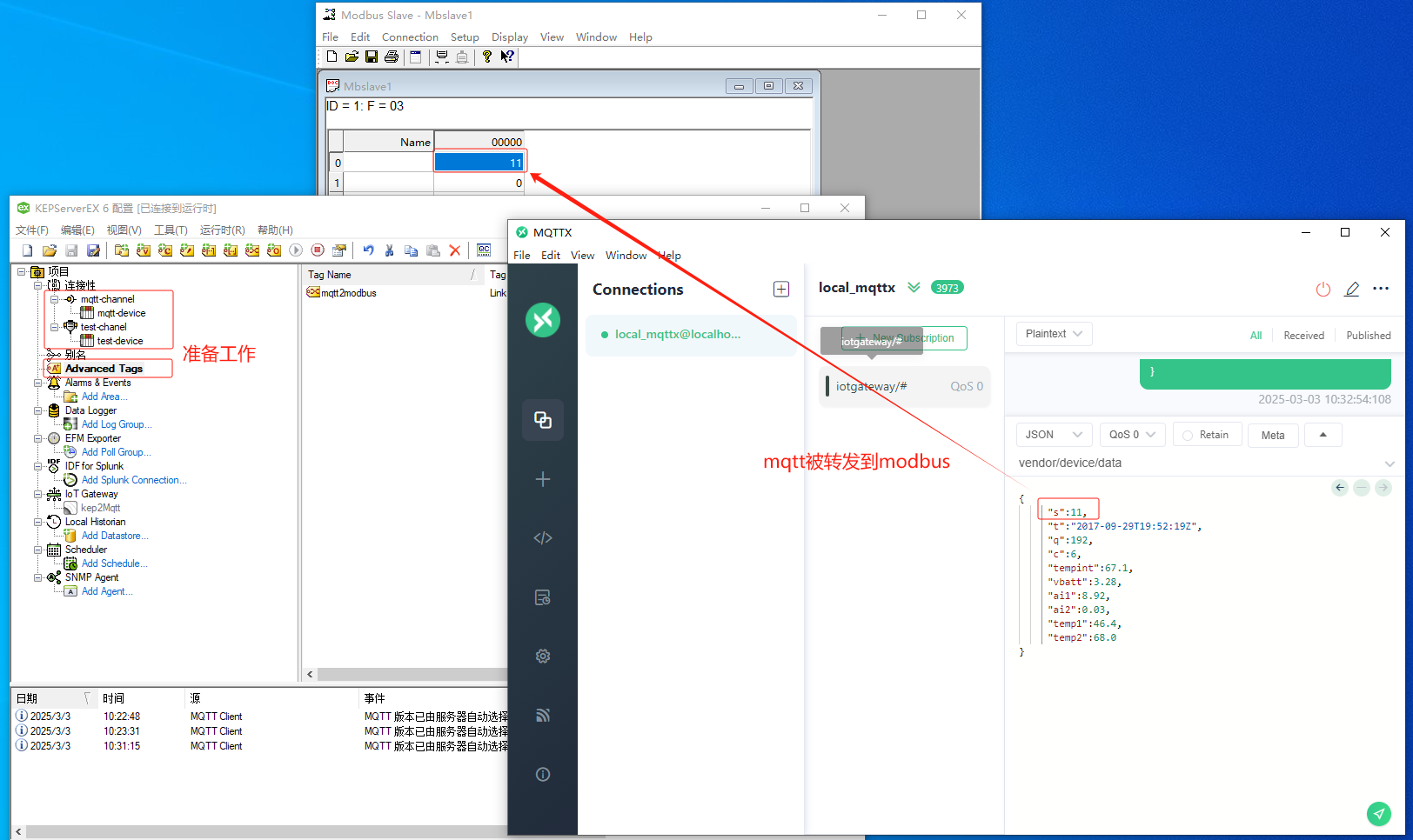Viewport: 1413px width, 840px height.
Task: Expand the topic history chevron beside vendor/device/data
Action: pos(1390,463)
